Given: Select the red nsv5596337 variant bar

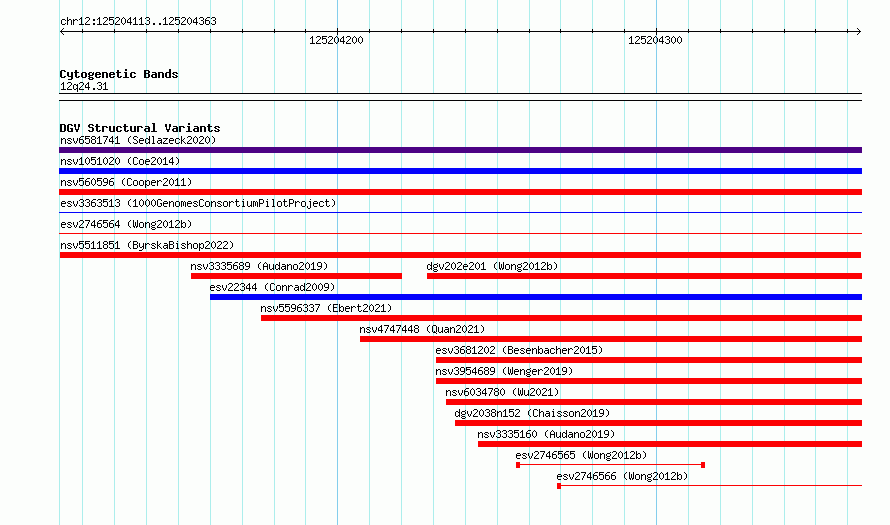Looking at the screenshot, I should point(561,318).
